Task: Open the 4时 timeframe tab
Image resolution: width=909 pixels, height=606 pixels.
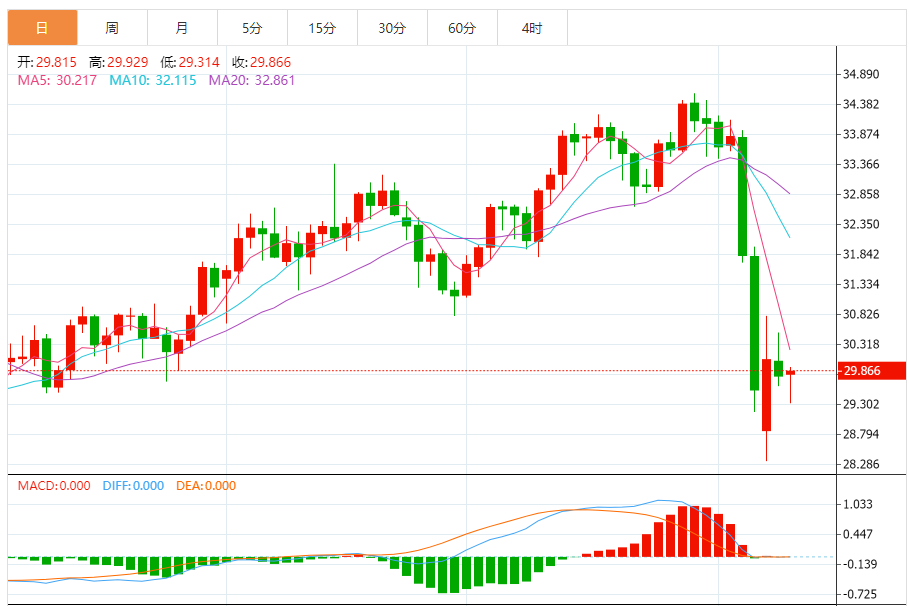Action: click(x=532, y=28)
